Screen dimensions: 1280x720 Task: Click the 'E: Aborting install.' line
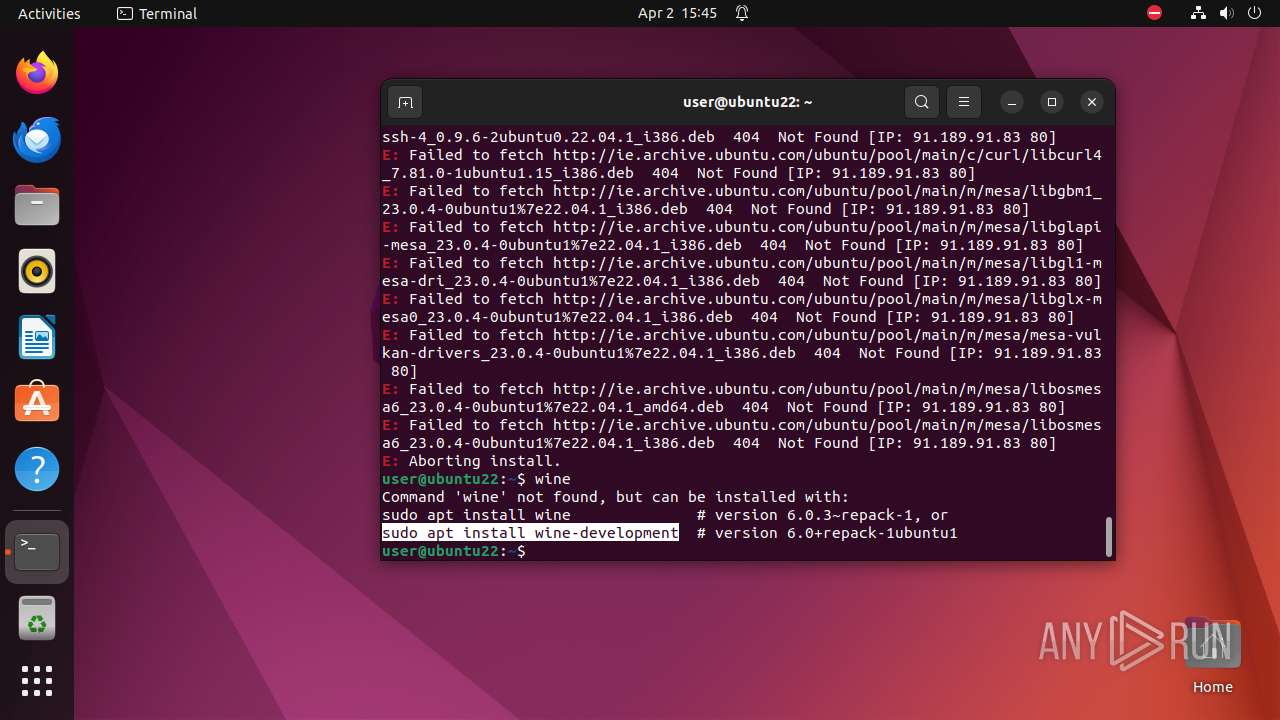click(472, 461)
